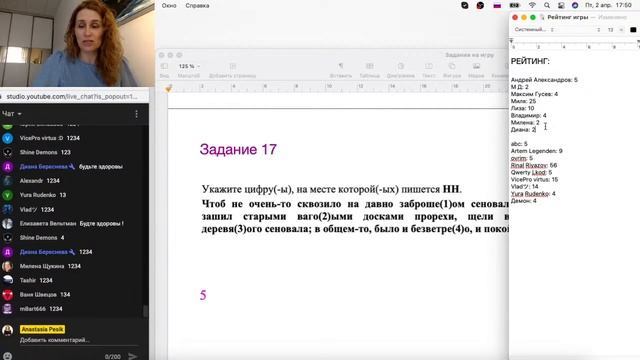
Task: Click the black text color swatch
Action: click(633, 29)
